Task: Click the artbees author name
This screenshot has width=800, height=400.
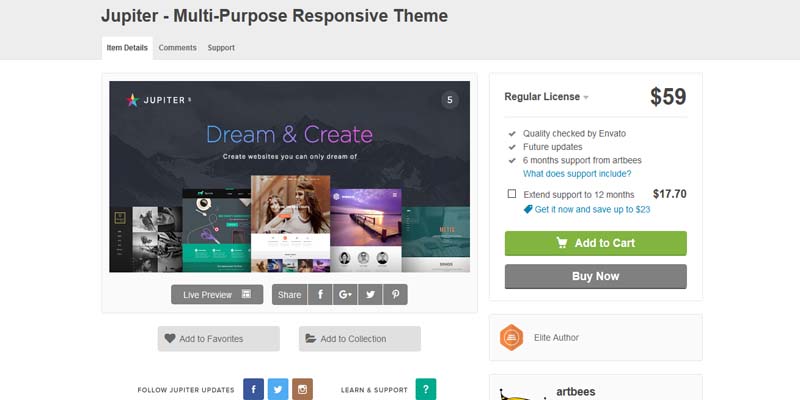Action: [x=576, y=392]
